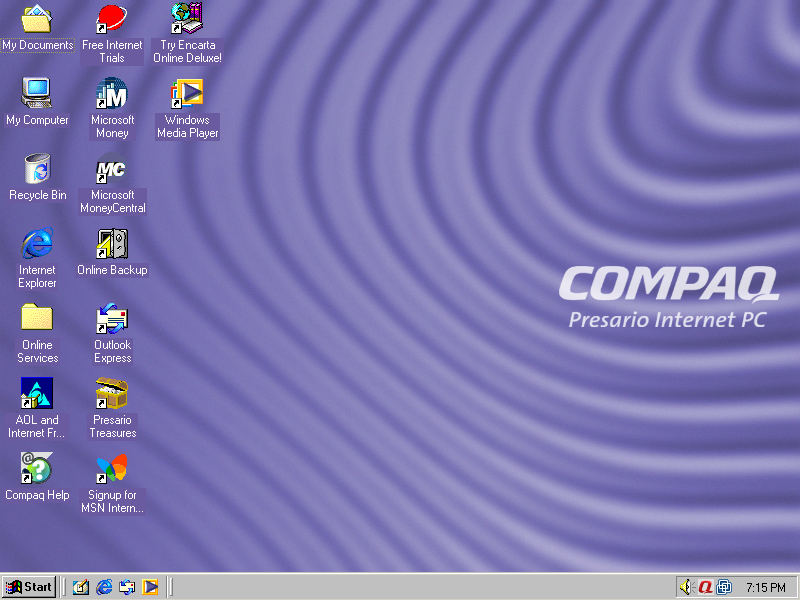
Task: Launch Windows Media Player from Quick Launch
Action: [150, 587]
